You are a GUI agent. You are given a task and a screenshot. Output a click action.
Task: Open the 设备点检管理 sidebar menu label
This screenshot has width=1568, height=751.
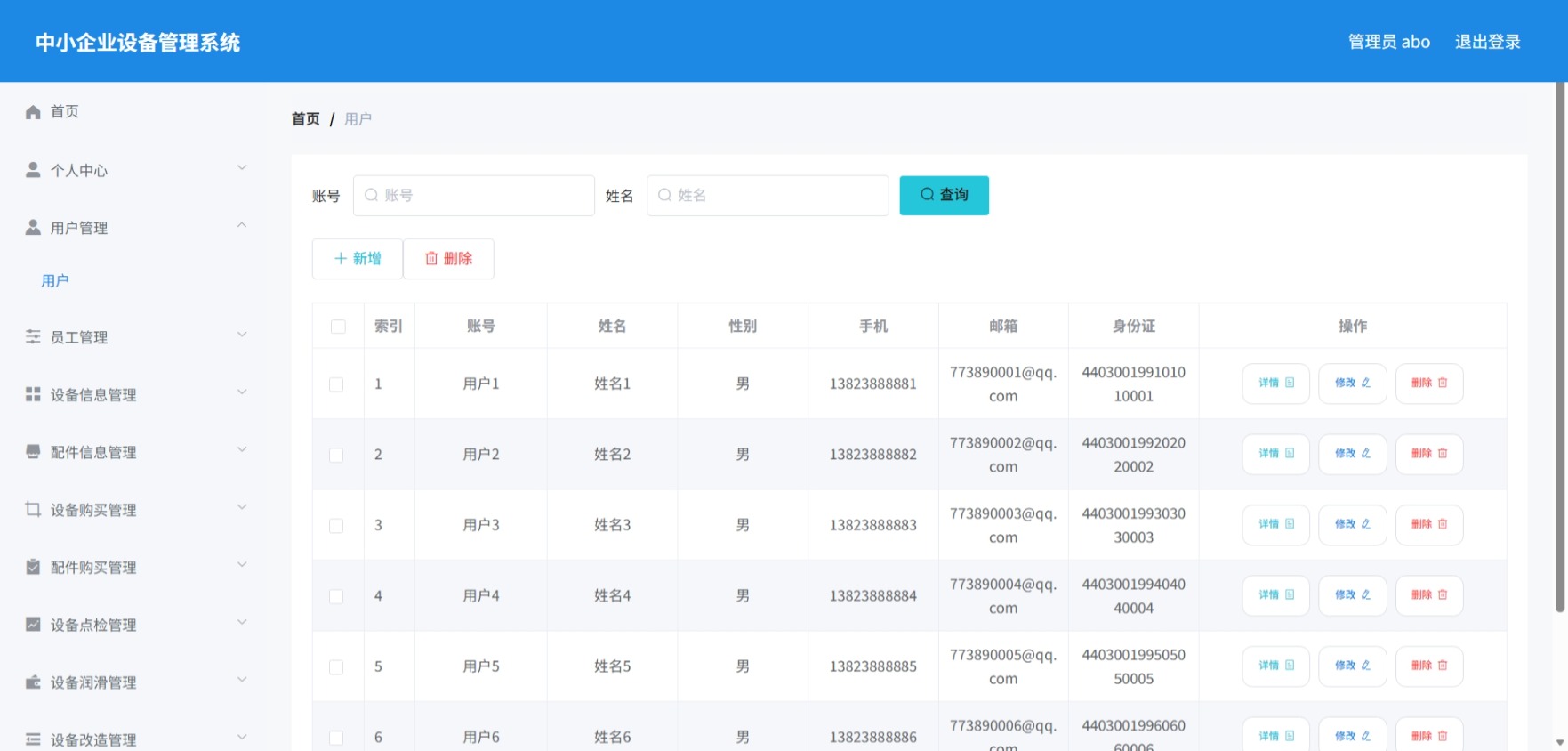pyautogui.click(x=93, y=626)
